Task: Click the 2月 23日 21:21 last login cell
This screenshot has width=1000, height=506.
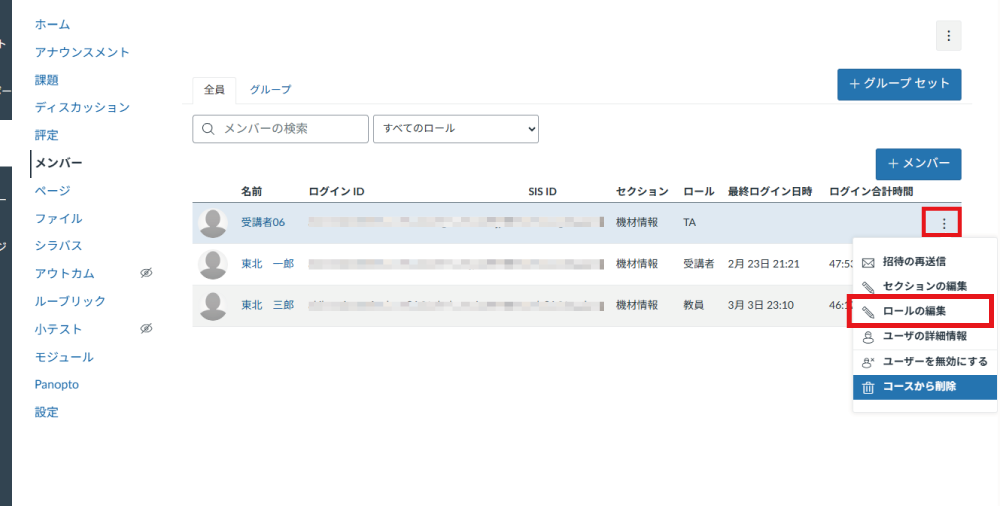Action: click(763, 264)
